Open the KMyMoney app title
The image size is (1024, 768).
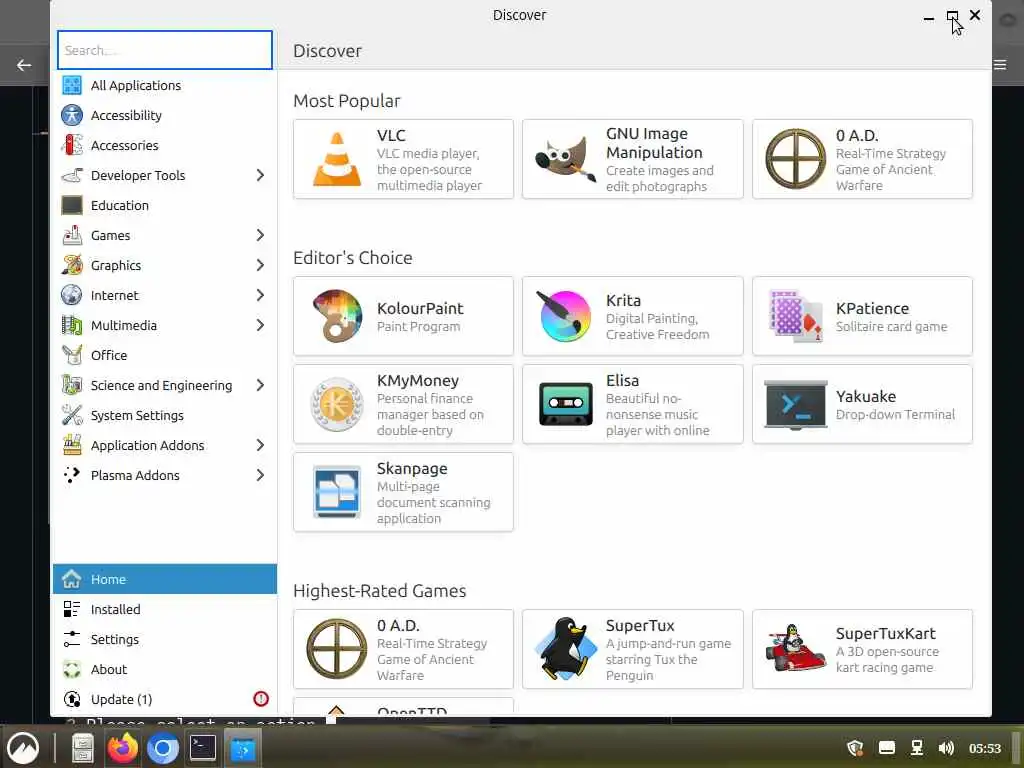click(x=418, y=381)
